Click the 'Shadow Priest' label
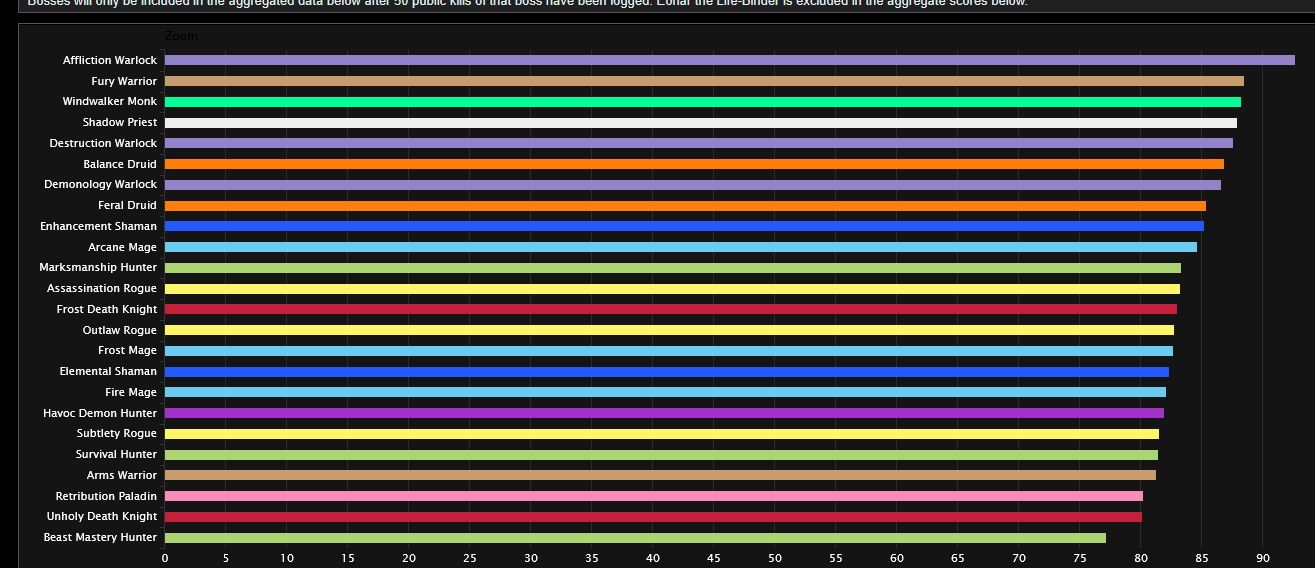This screenshot has width=1315, height=568. (x=120, y=123)
